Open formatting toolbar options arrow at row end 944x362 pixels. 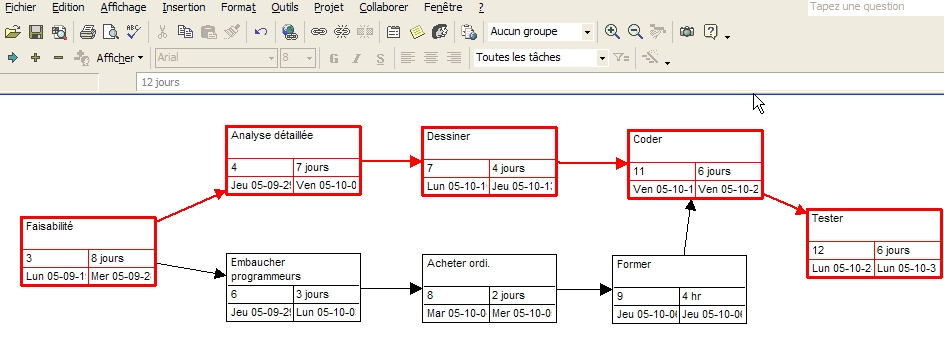coord(667,62)
